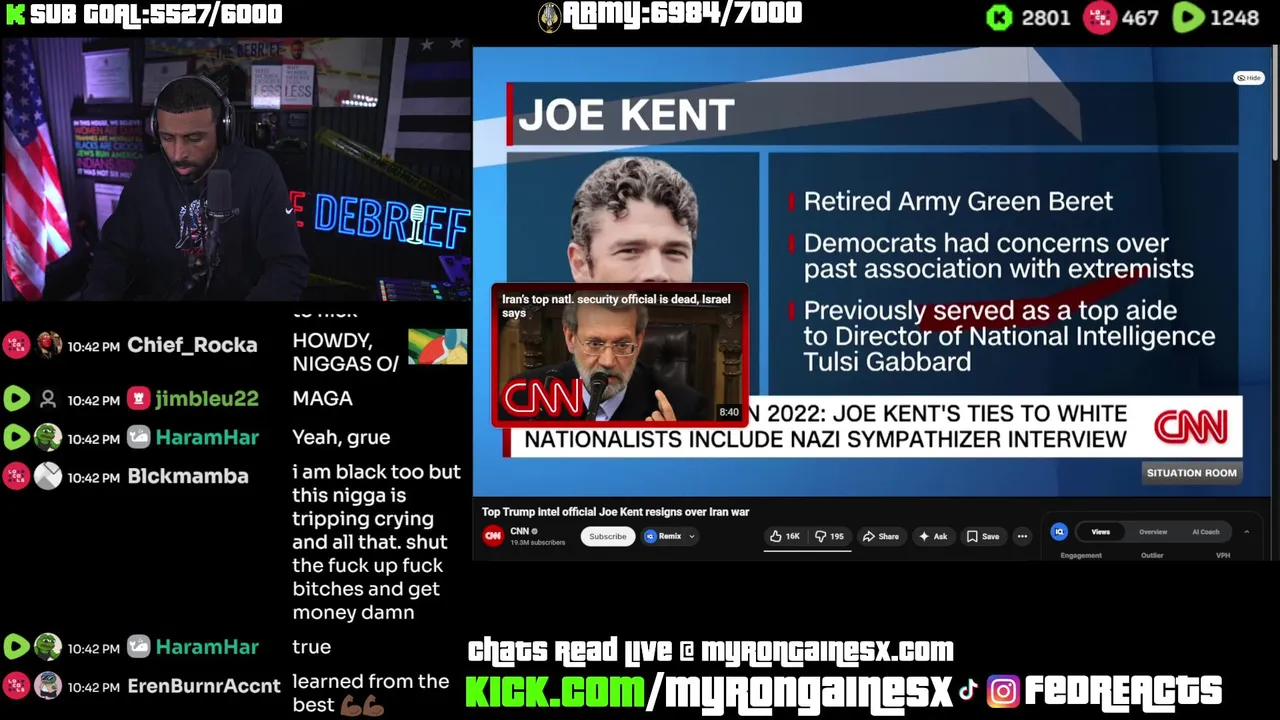
Task: Subscribe to the CNN channel
Action: [607, 536]
